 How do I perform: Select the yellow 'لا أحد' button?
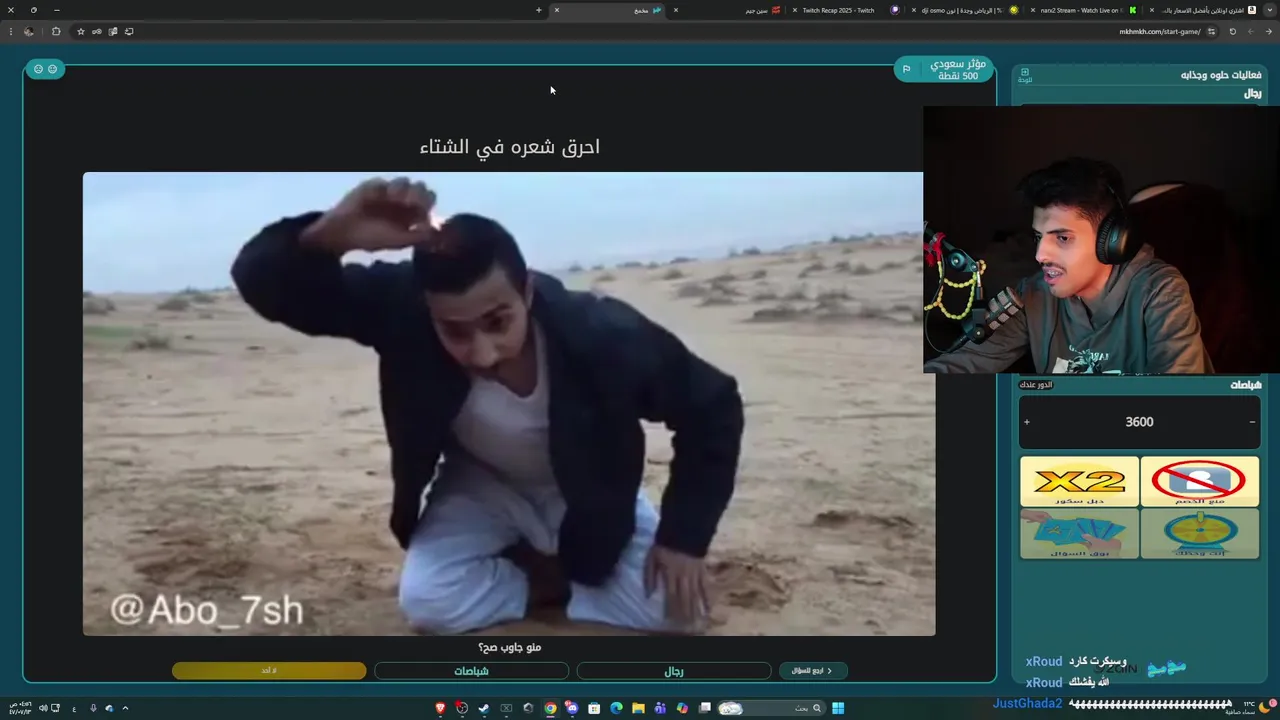[x=269, y=671]
